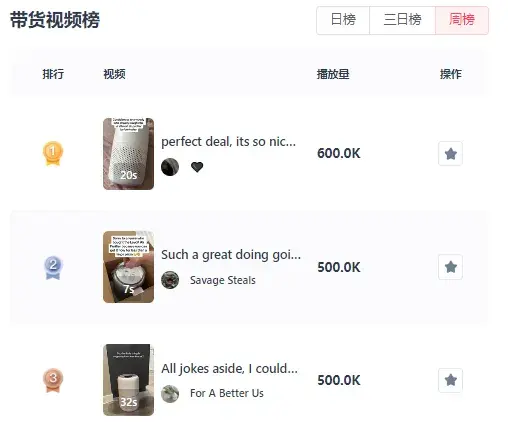
Task: Click the dark avatar of rank 1 creator
Action: (170, 167)
